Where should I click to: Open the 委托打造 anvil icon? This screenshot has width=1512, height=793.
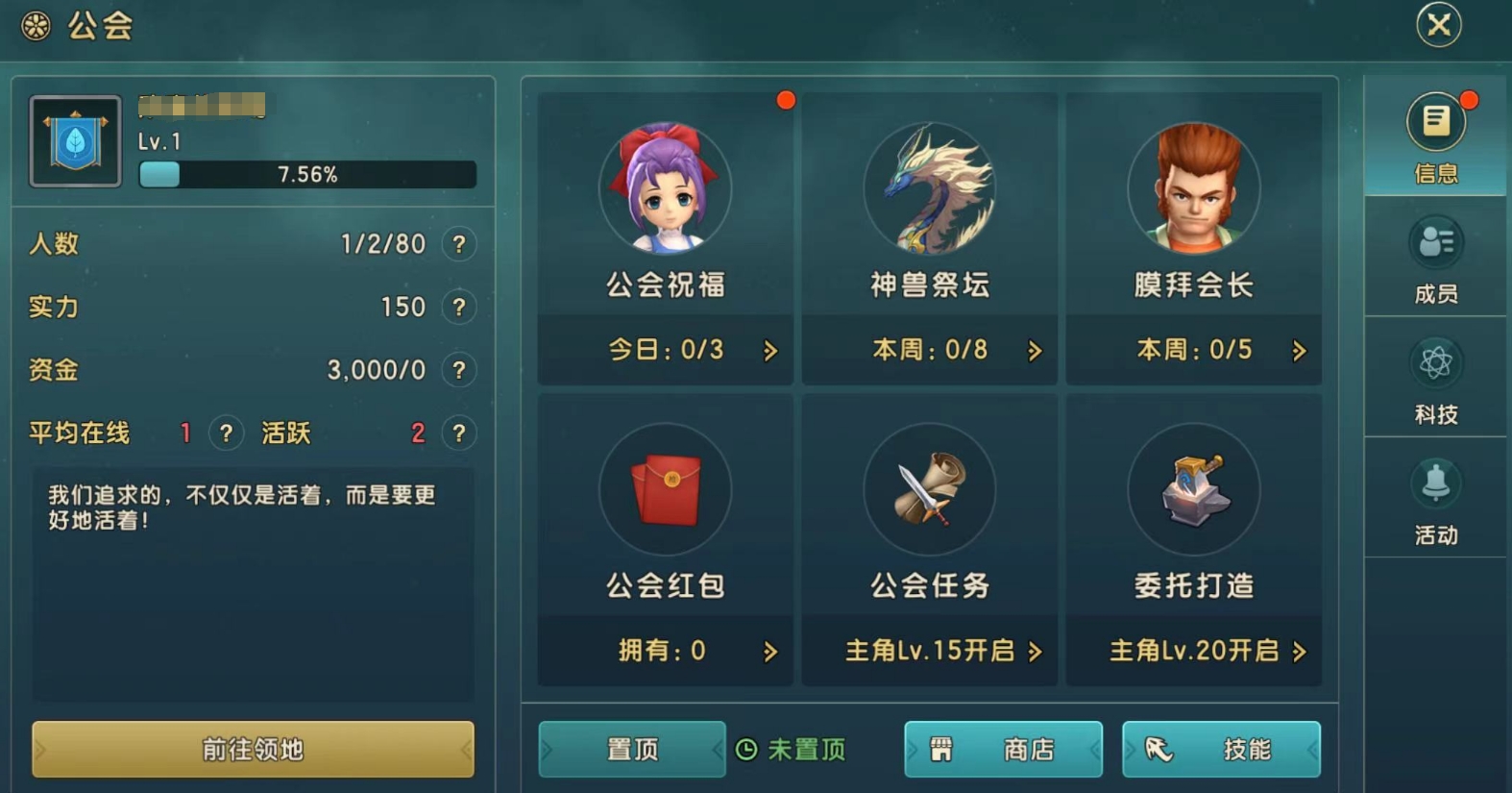click(1194, 489)
